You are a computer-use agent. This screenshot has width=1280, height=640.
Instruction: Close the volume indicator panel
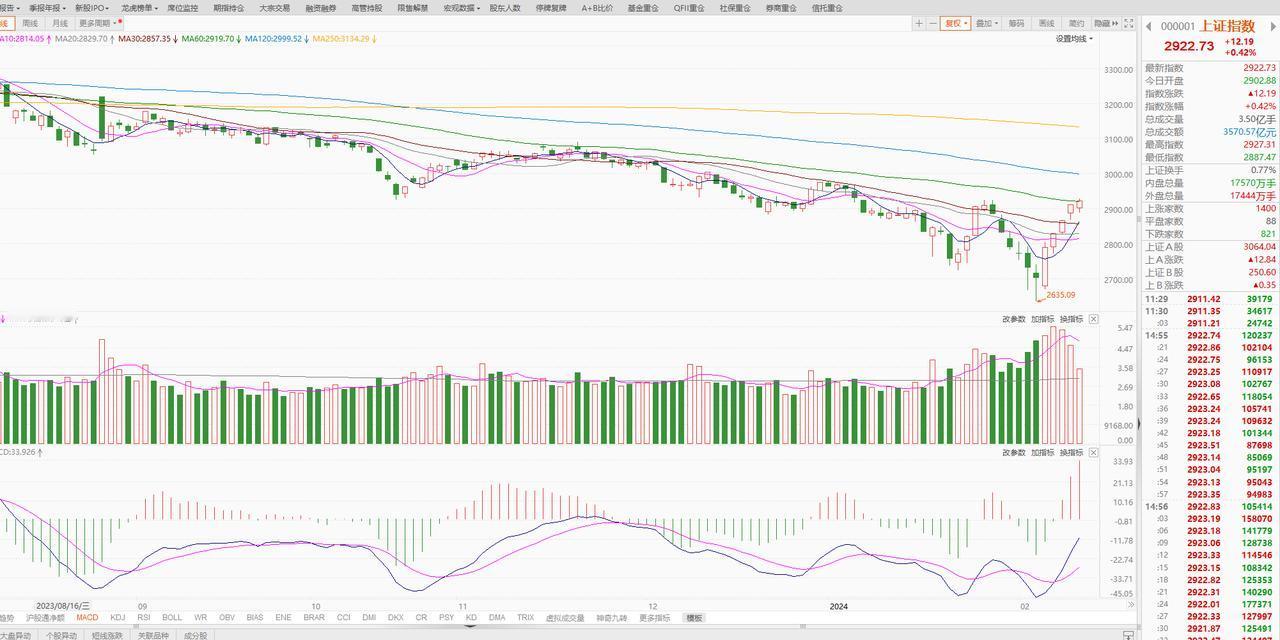pos(1093,319)
